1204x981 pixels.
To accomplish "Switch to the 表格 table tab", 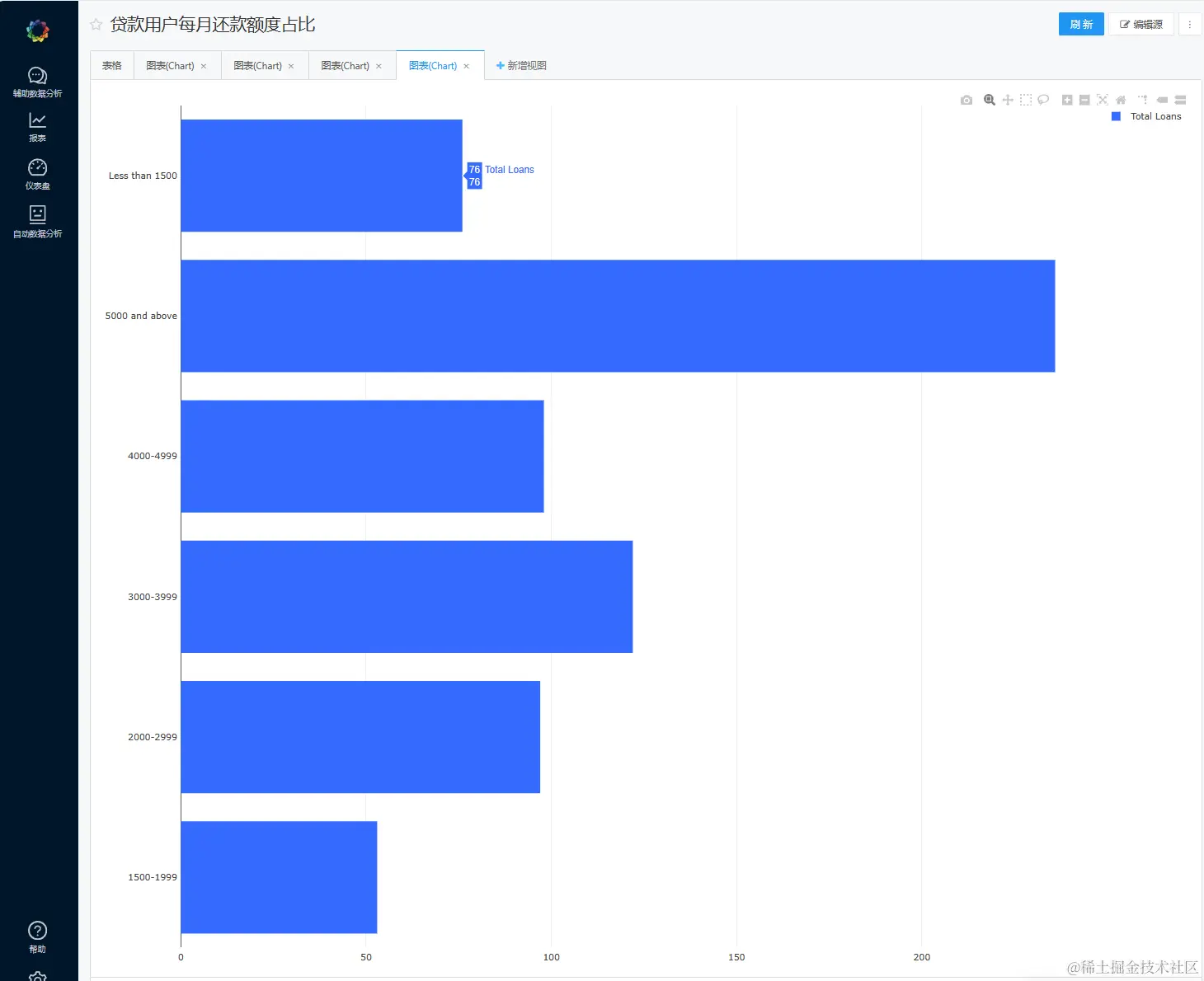I will [112, 65].
